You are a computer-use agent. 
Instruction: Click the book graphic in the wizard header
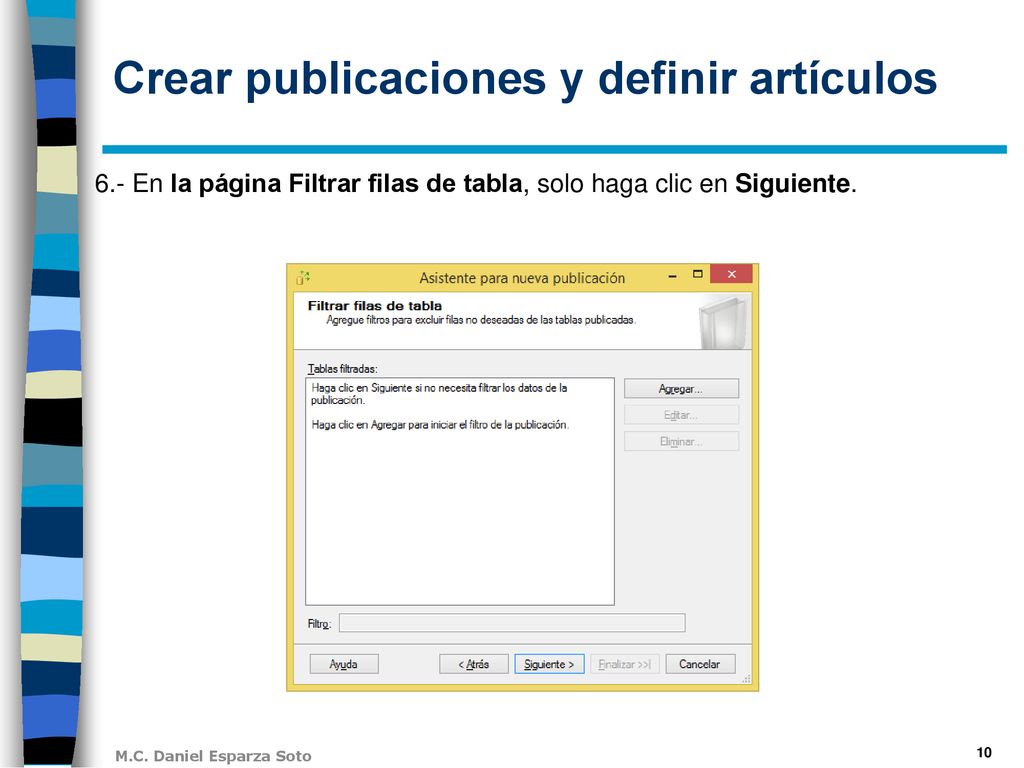pyautogui.click(x=723, y=322)
